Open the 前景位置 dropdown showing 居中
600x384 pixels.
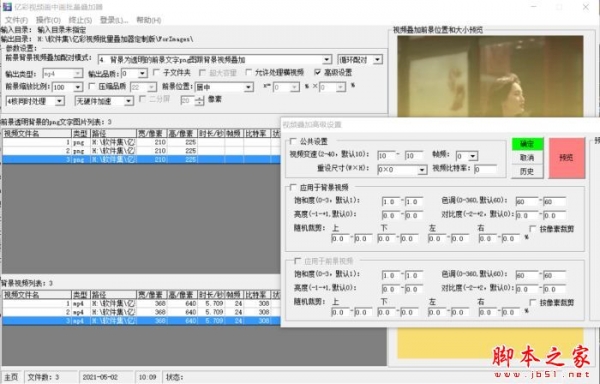(248, 87)
